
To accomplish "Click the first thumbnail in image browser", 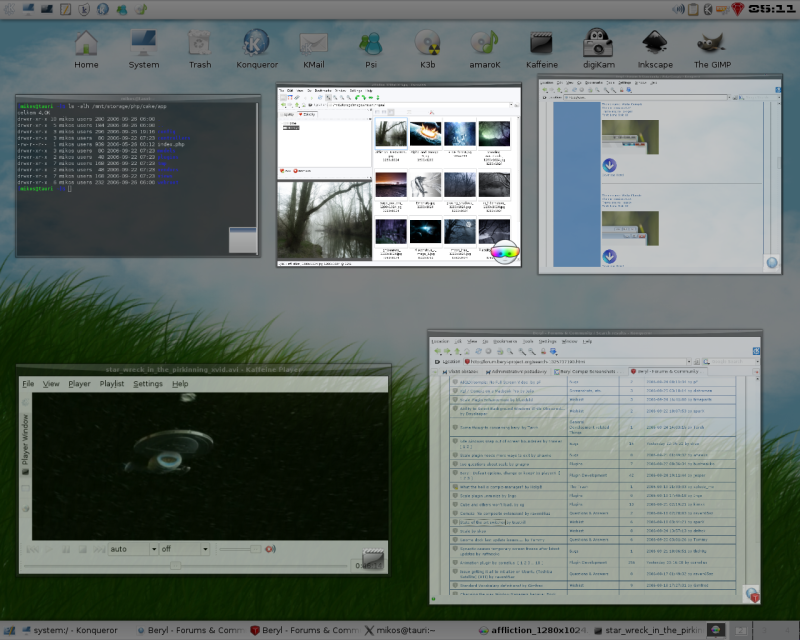I will tap(391, 133).
